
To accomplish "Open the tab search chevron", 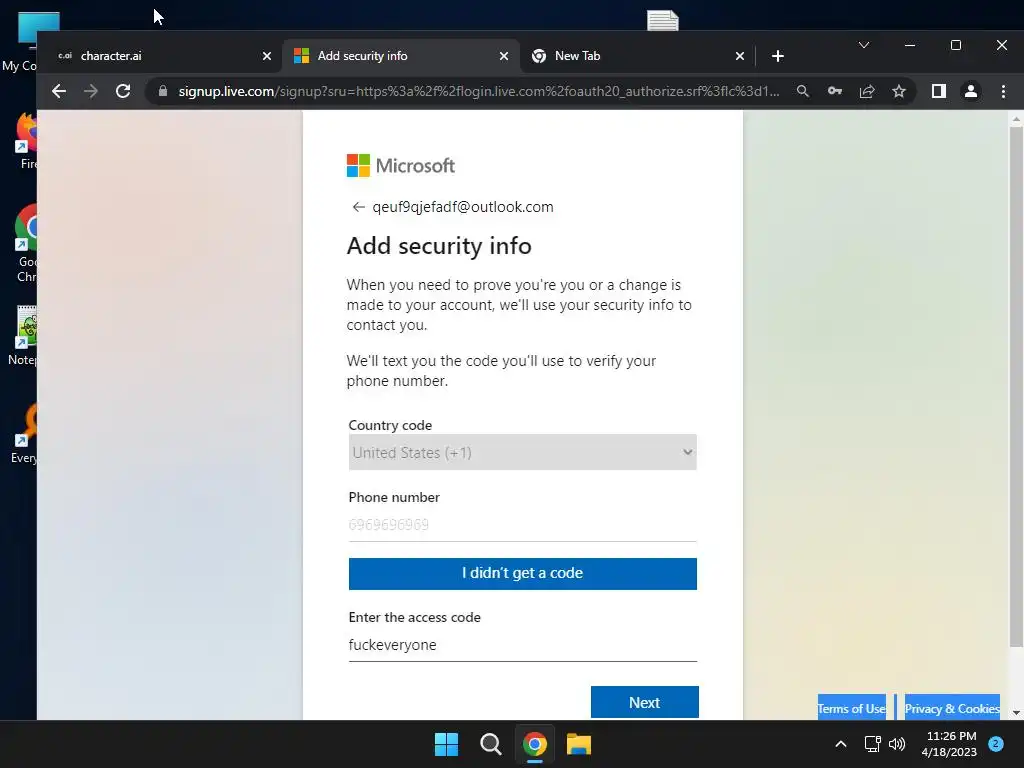I will click(x=863, y=45).
